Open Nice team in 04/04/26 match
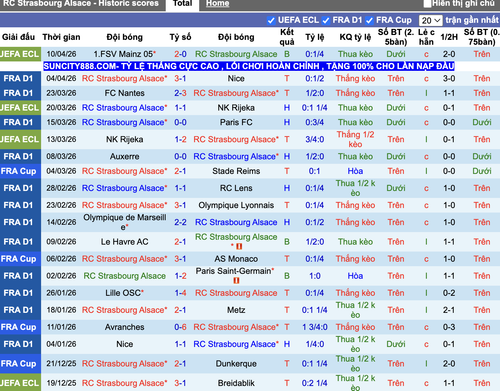Image resolution: width=500 pixels, height=391 pixels. tap(236, 78)
